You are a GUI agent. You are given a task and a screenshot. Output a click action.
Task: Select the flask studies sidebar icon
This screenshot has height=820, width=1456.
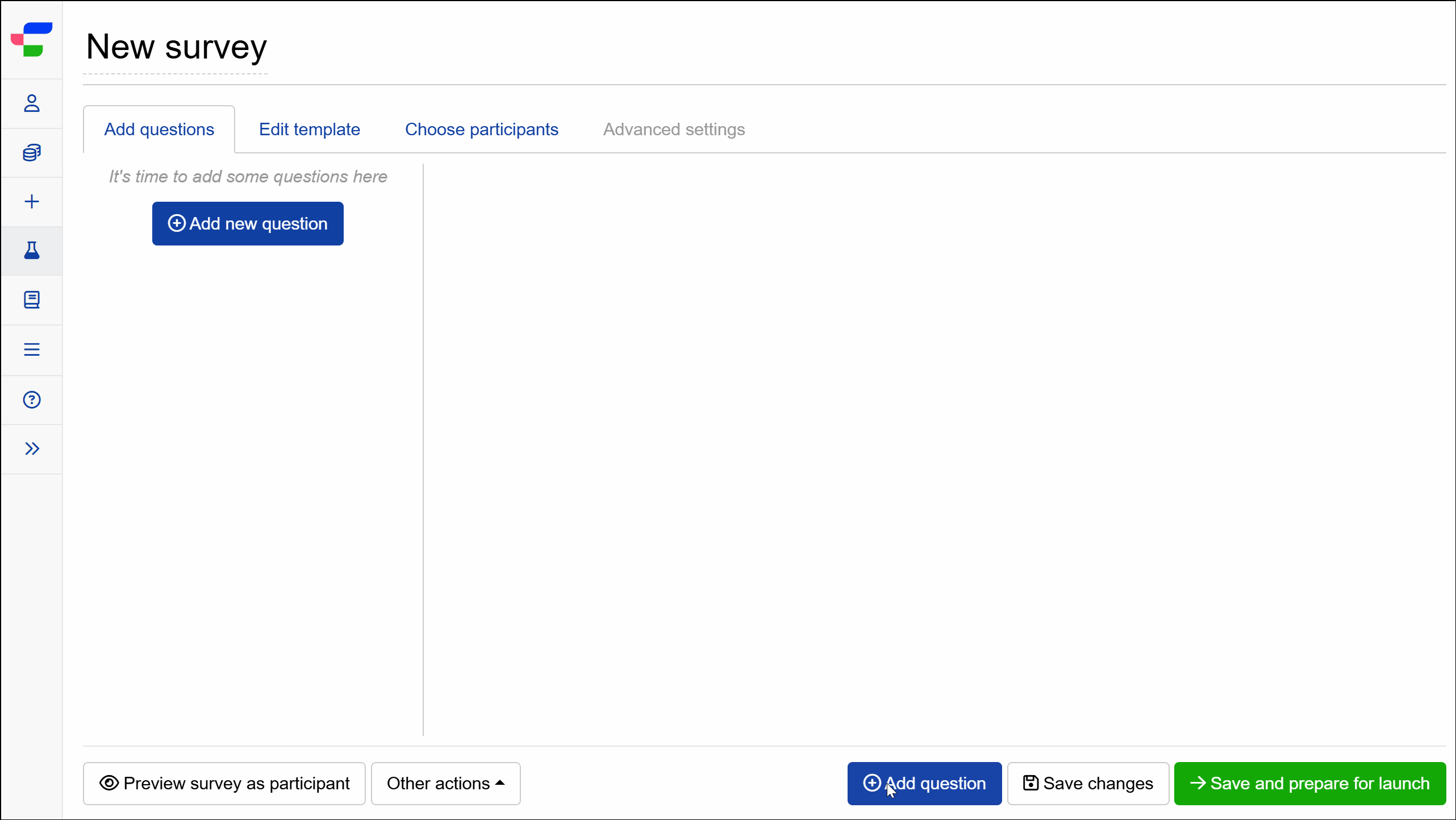click(32, 251)
